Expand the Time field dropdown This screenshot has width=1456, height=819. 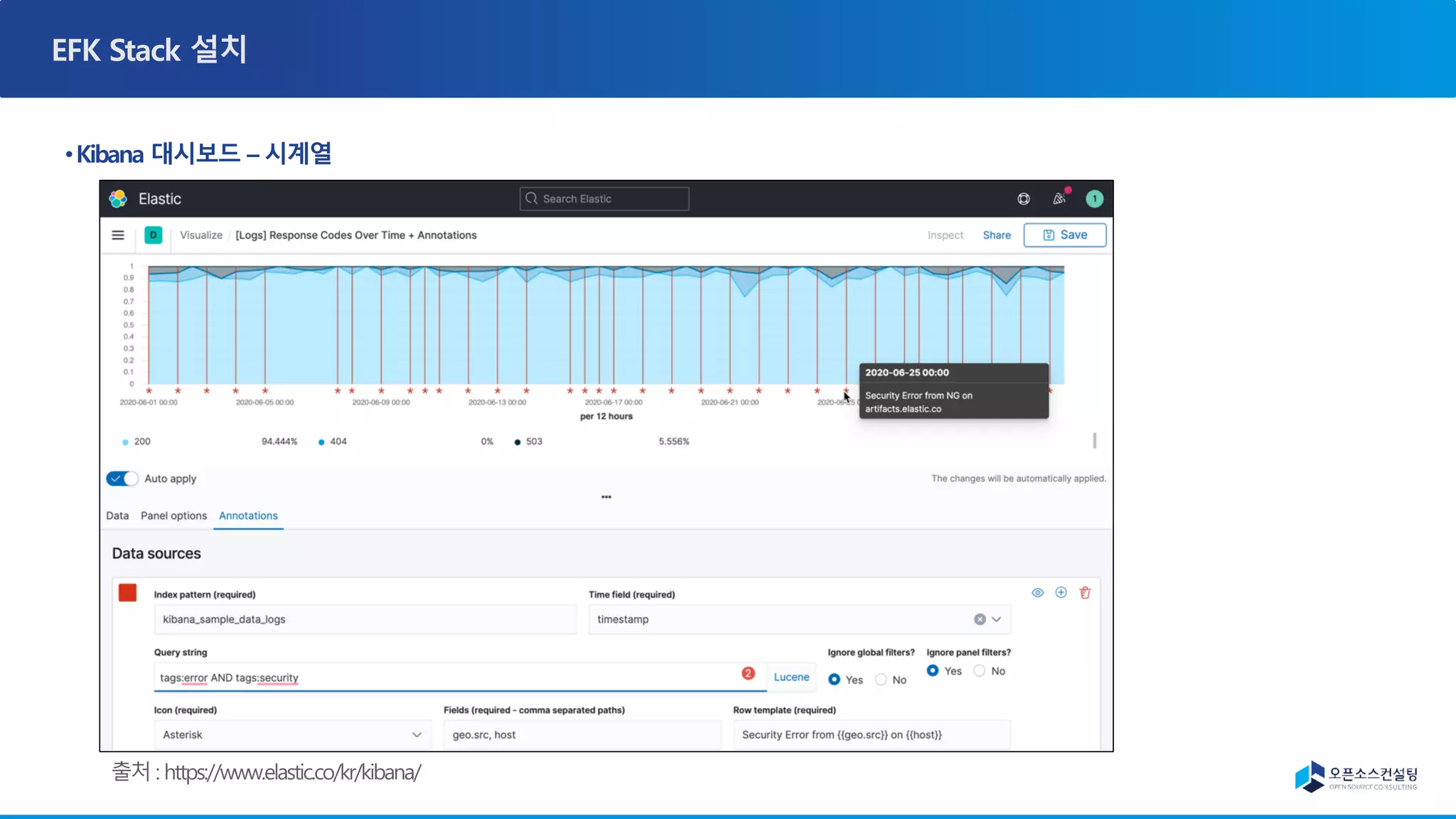coord(997,619)
